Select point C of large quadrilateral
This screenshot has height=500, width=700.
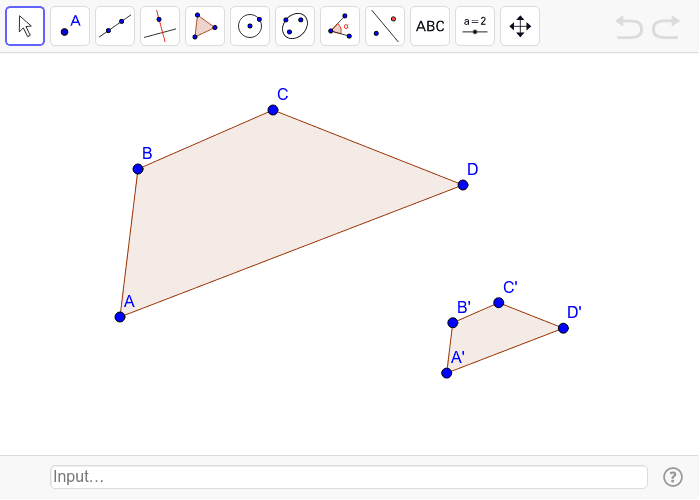click(273, 110)
